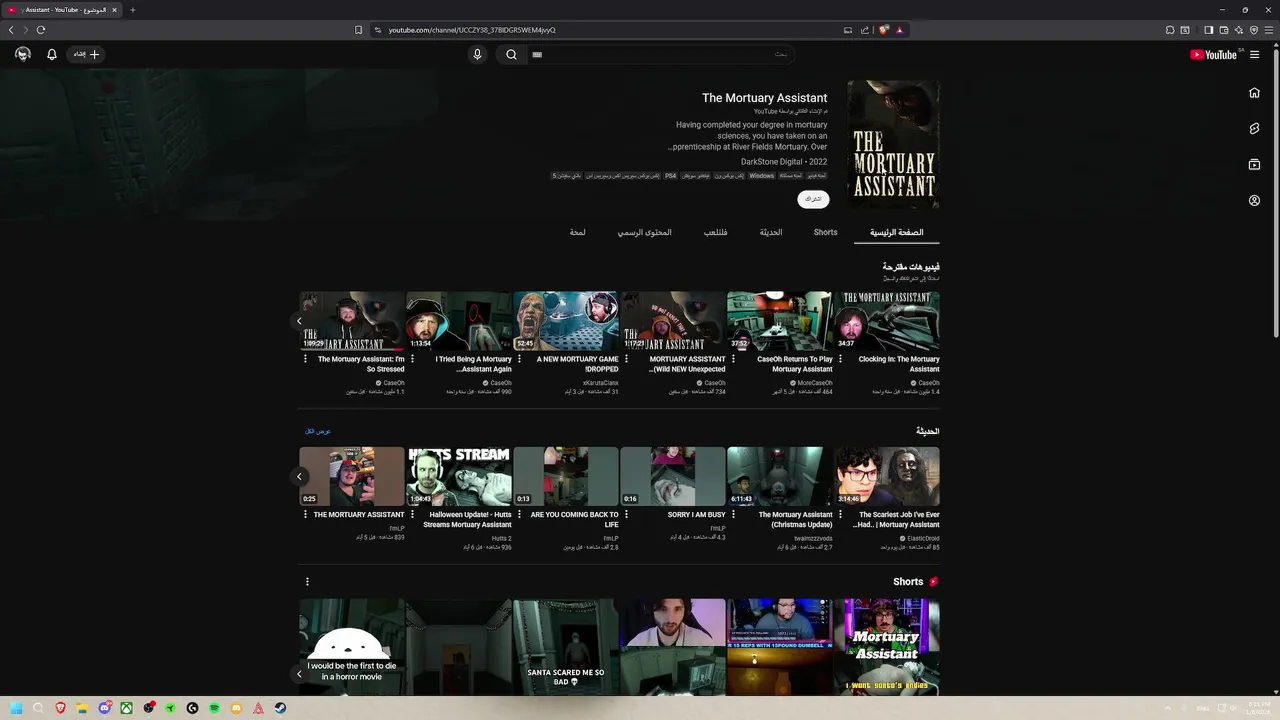Open YouTube notifications bell

pyautogui.click(x=52, y=54)
